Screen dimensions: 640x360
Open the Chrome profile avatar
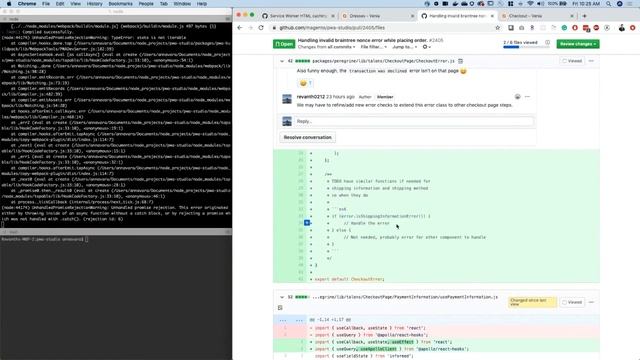click(x=622, y=28)
